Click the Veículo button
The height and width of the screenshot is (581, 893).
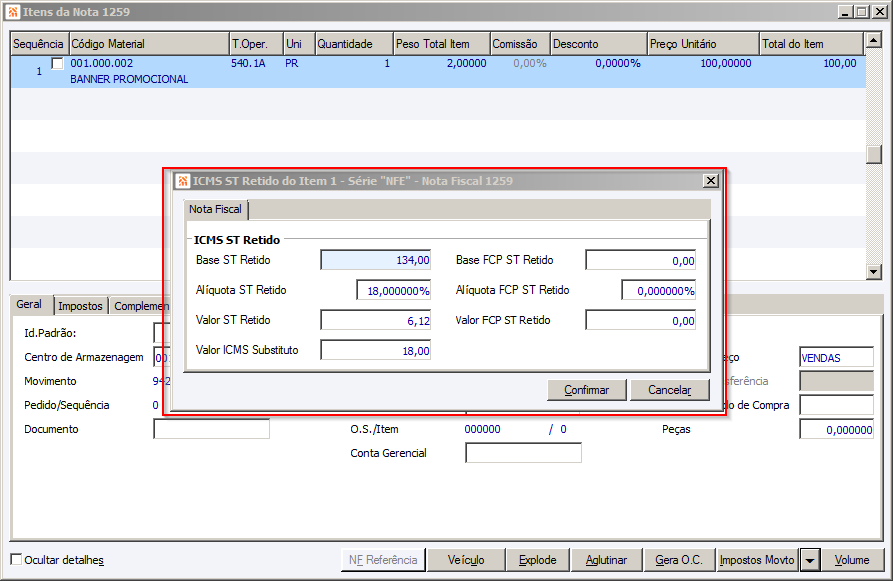pyautogui.click(x=466, y=560)
